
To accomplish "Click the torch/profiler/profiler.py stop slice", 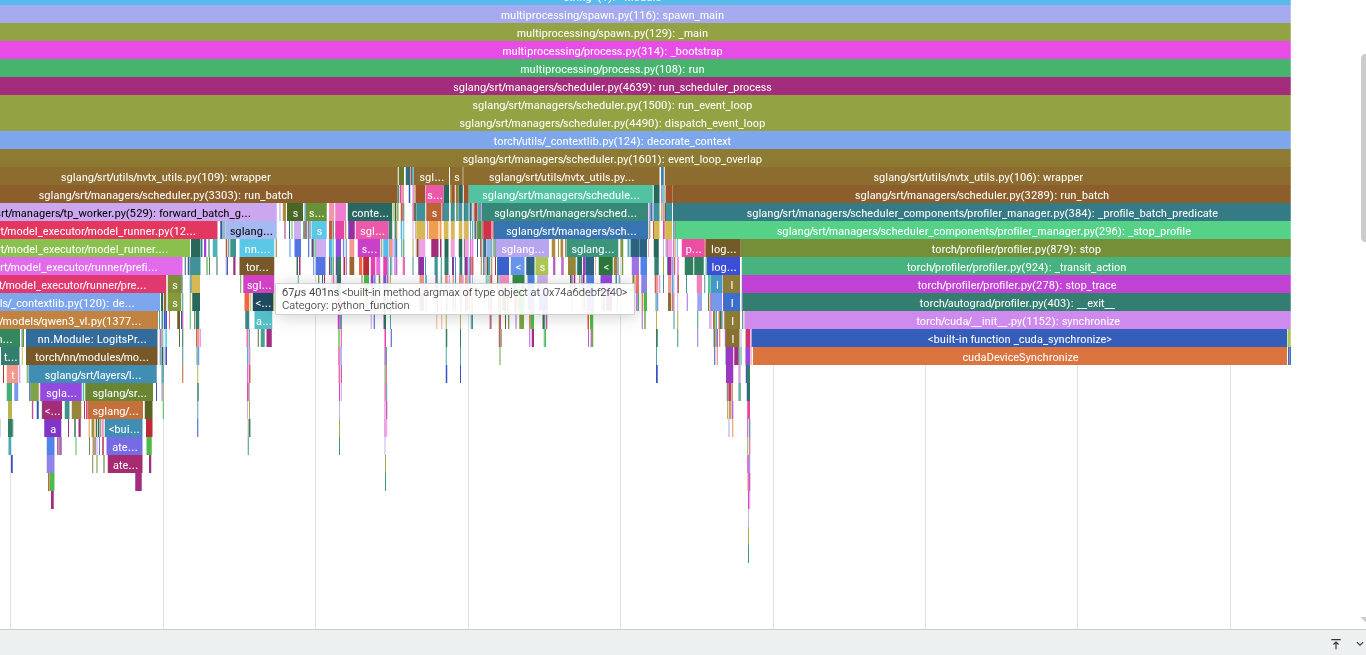I will pos(1016,249).
